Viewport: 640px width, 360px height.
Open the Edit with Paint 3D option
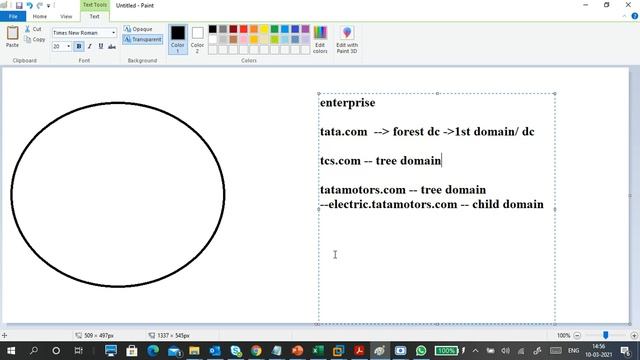347,40
